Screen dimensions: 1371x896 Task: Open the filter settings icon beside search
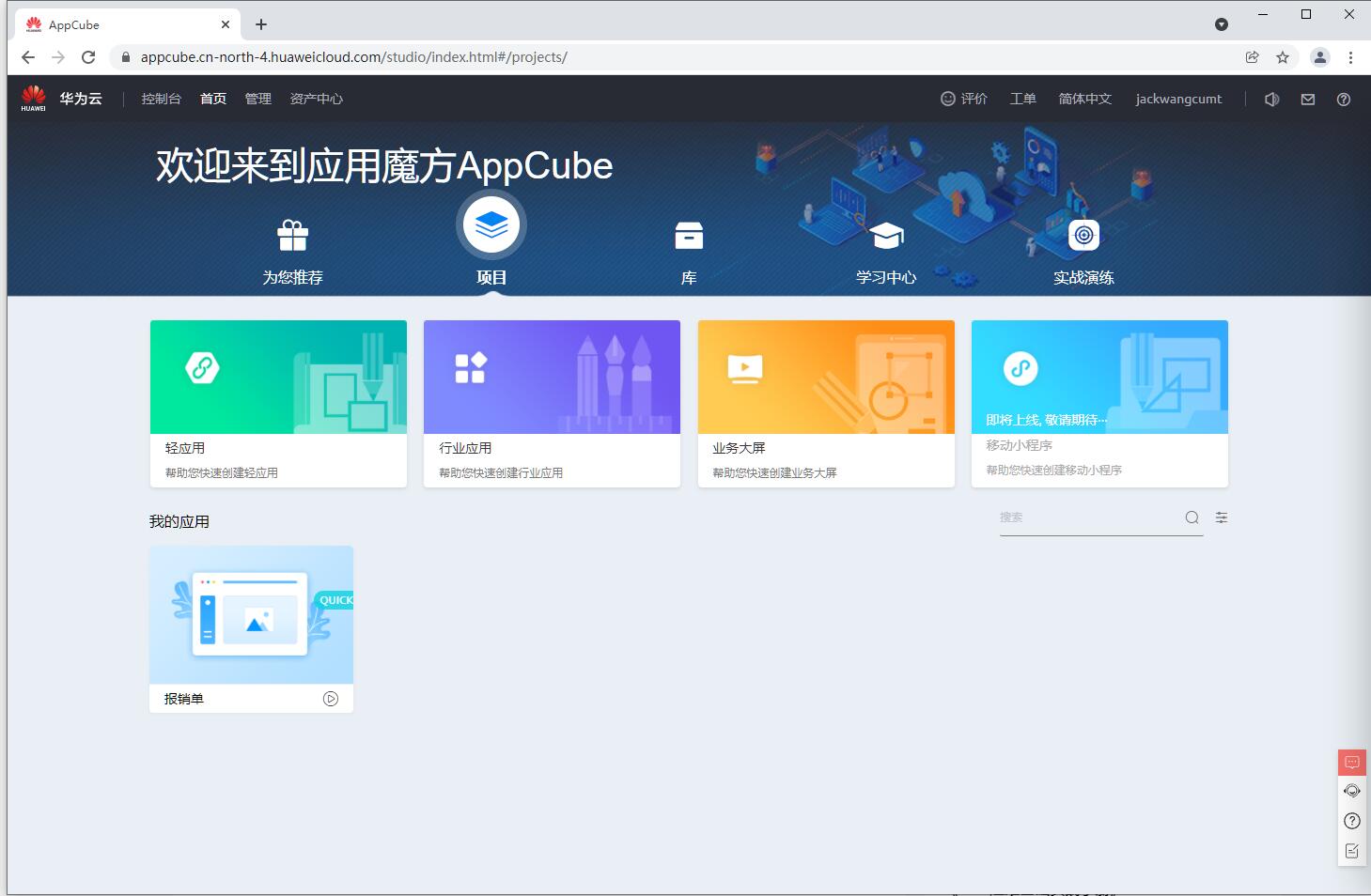point(1222,518)
